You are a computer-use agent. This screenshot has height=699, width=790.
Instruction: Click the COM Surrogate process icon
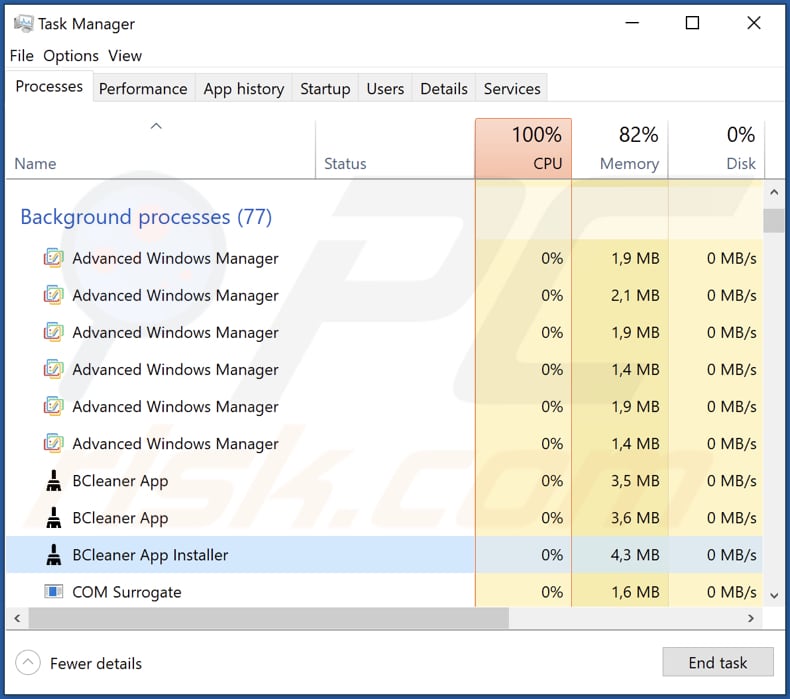53,591
